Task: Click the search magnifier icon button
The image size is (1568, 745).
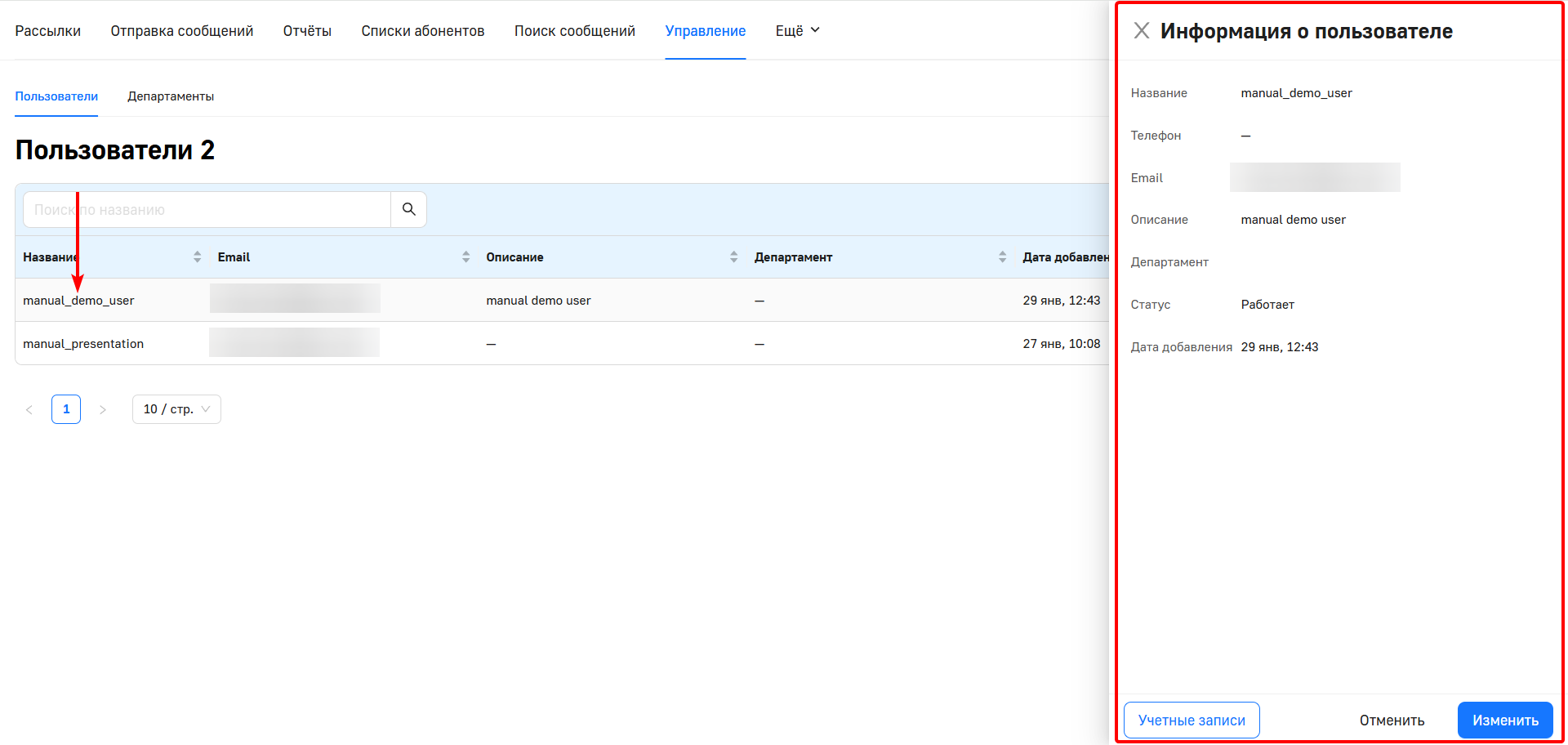Action: pos(408,210)
